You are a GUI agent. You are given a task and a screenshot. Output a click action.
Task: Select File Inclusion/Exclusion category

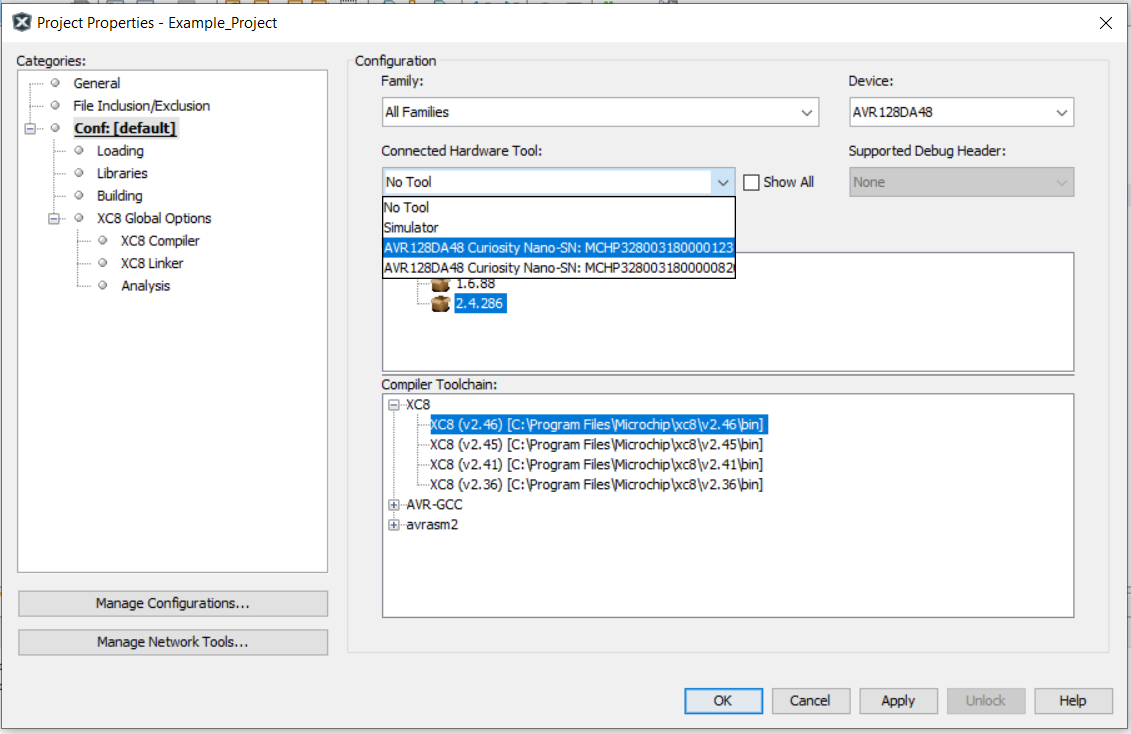pos(141,106)
